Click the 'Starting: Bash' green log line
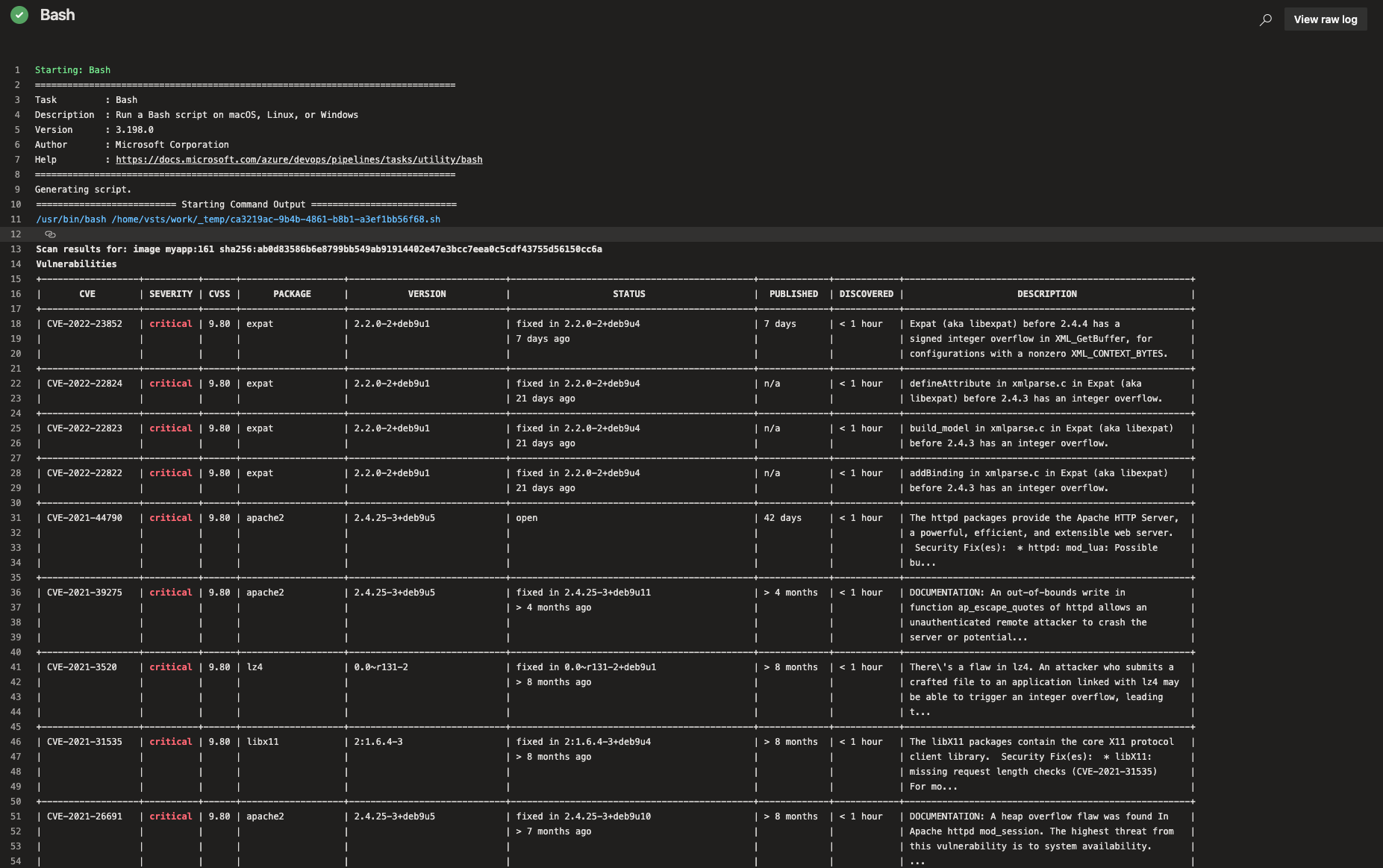The width and height of the screenshot is (1383, 868). (72, 70)
